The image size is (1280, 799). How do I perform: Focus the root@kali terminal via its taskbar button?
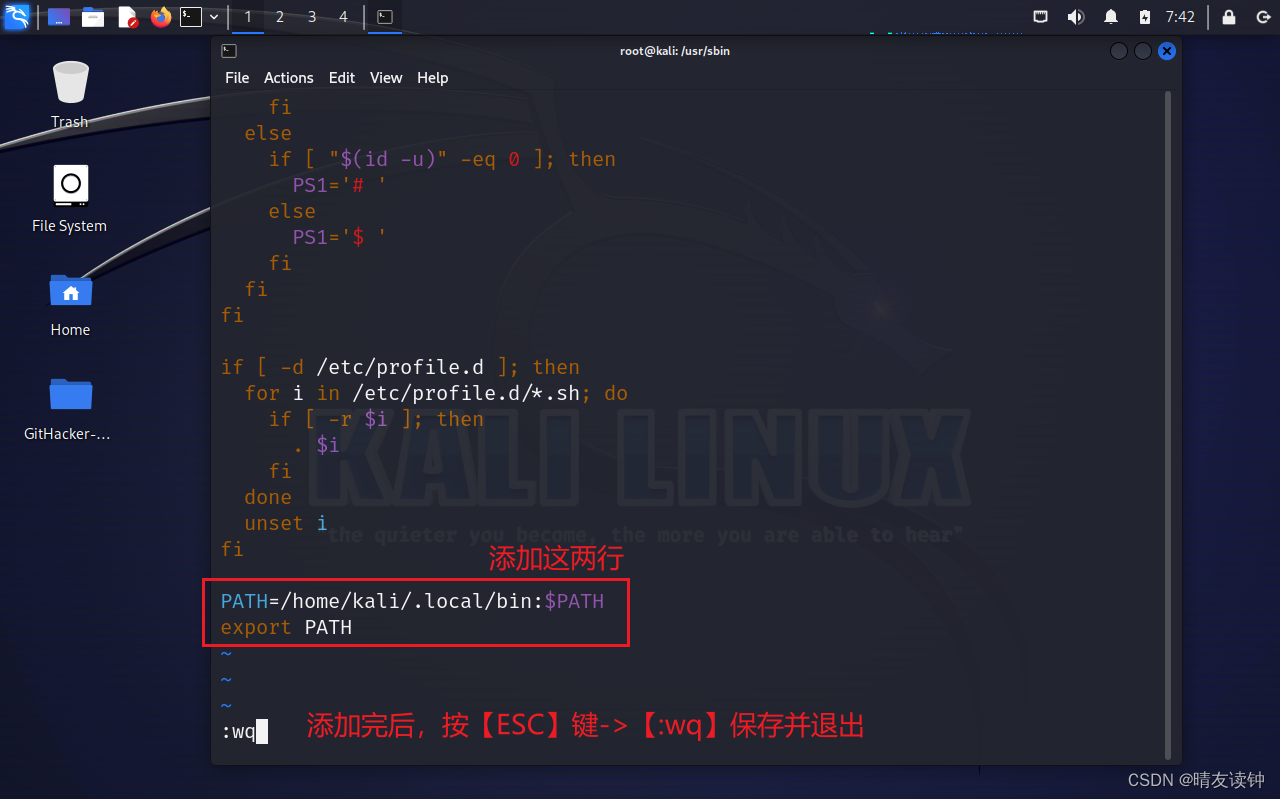tap(385, 16)
